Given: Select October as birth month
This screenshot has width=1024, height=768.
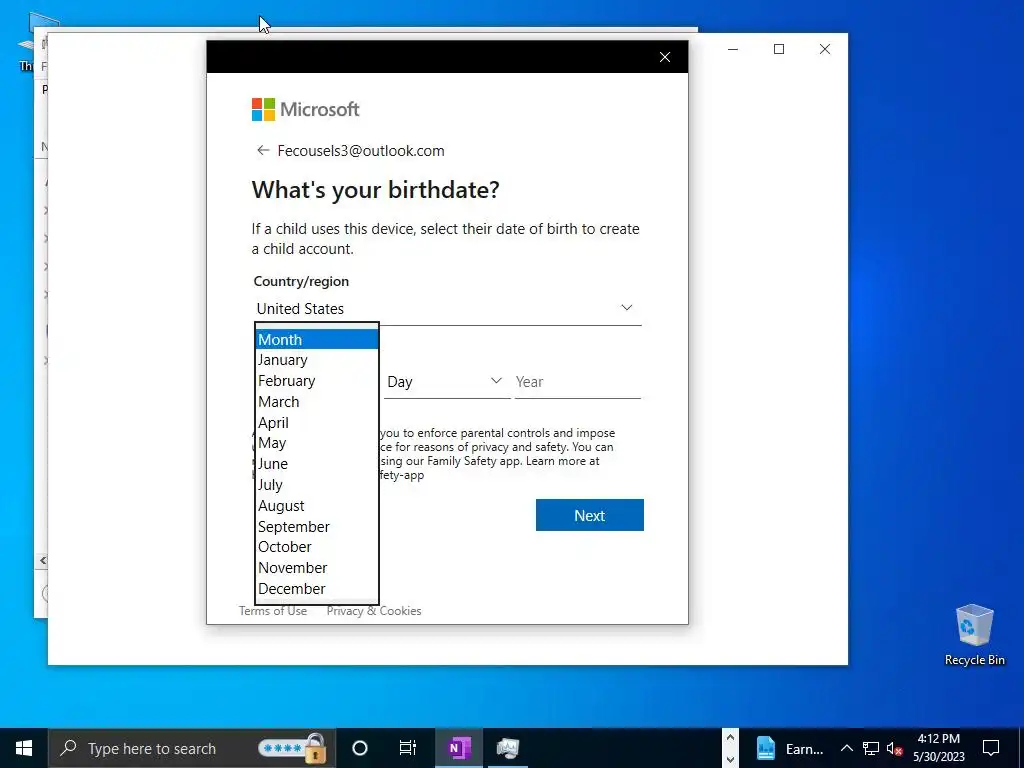Looking at the screenshot, I should (x=317, y=547).
